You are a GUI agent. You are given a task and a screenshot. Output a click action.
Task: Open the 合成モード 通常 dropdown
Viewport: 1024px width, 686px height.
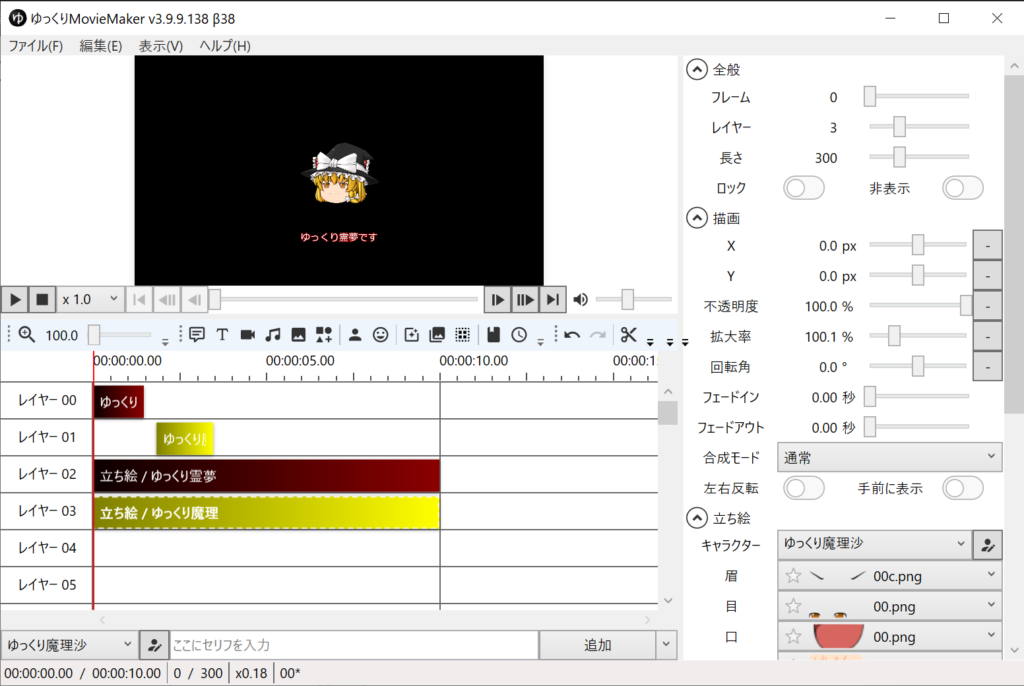pos(889,457)
